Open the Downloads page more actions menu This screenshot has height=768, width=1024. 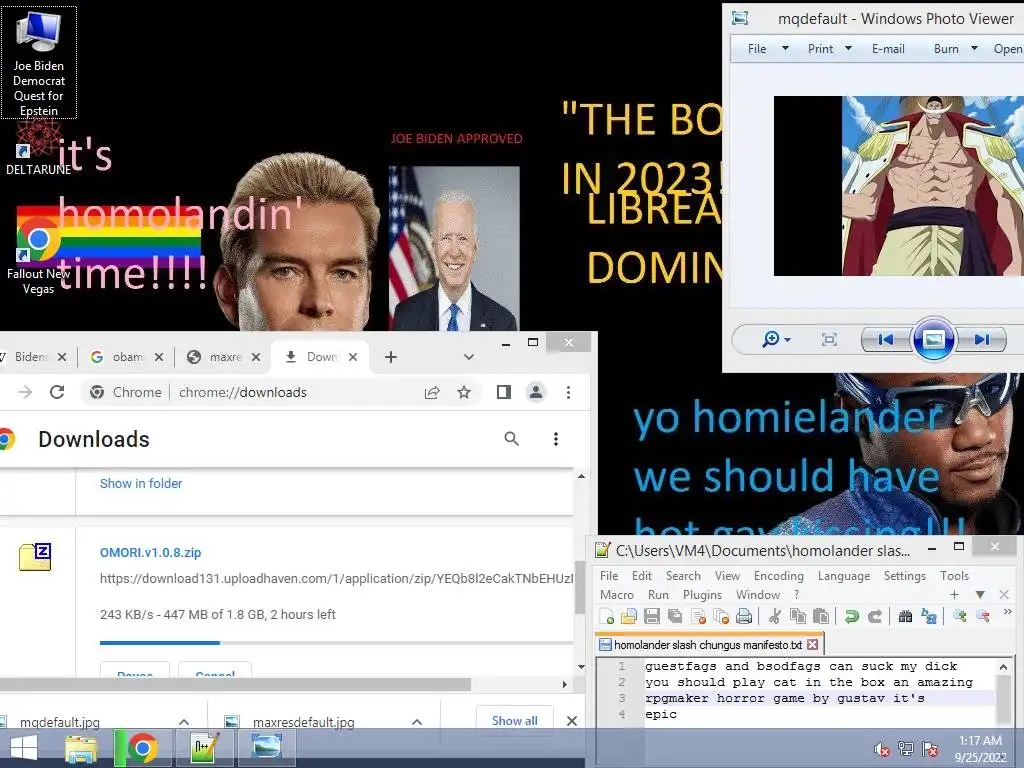point(556,439)
